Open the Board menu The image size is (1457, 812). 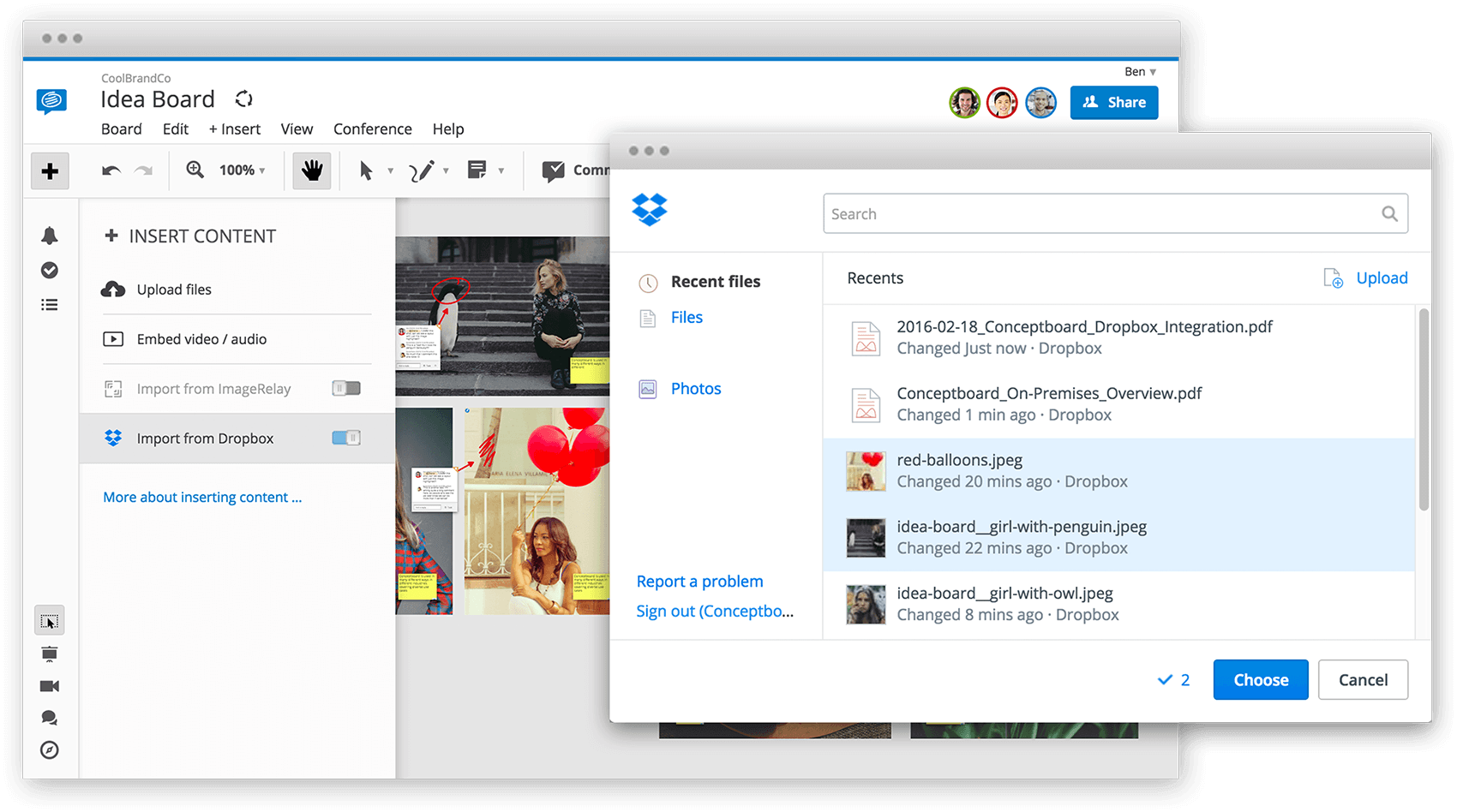(x=122, y=129)
